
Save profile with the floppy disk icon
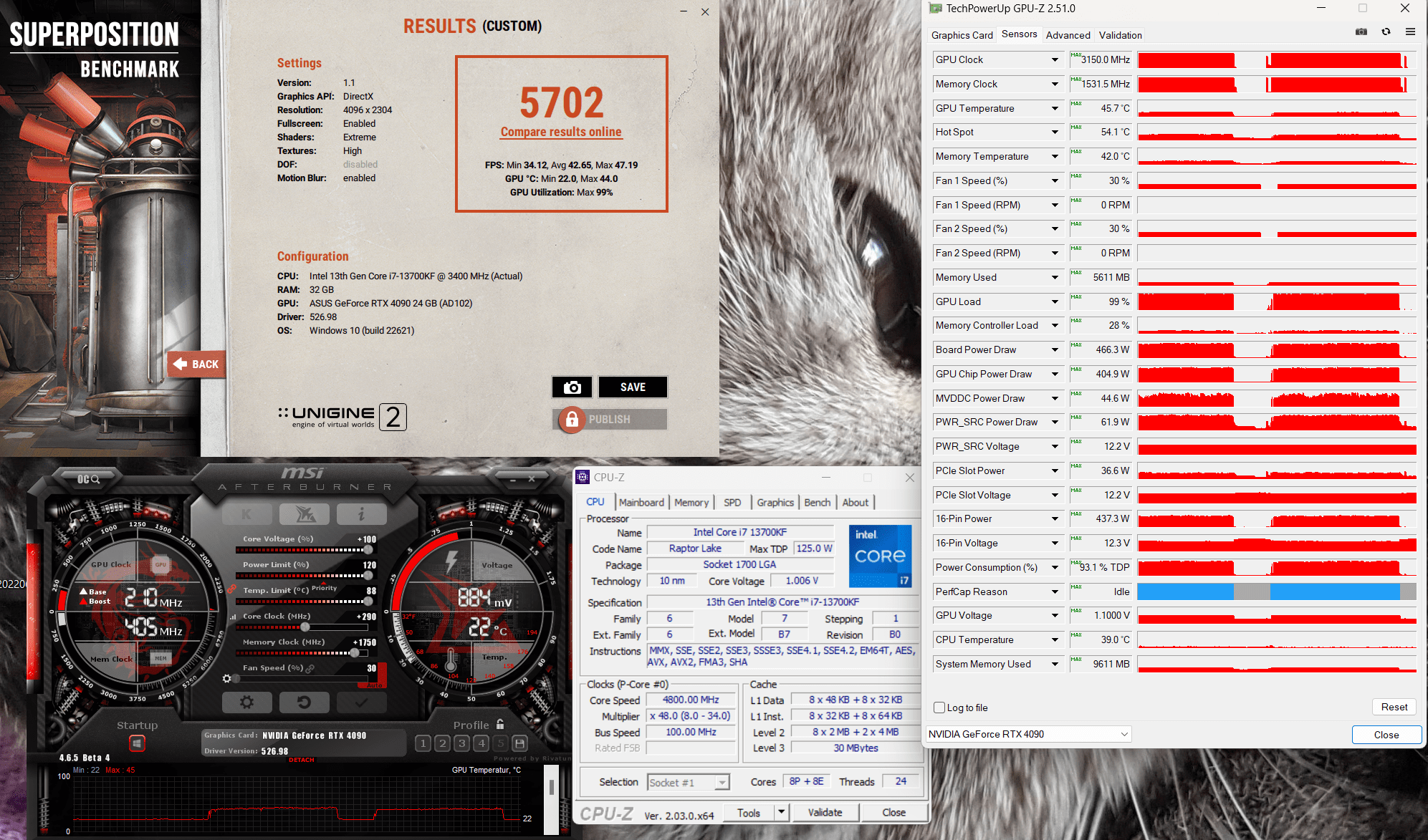pyautogui.click(x=520, y=743)
